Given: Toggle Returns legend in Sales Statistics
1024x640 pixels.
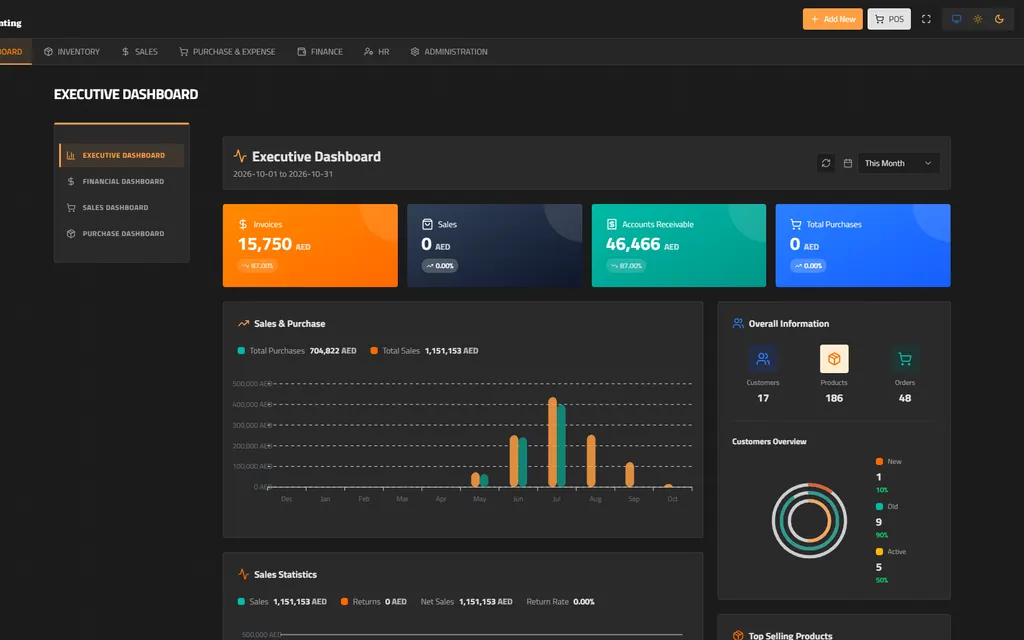Looking at the screenshot, I should click(374, 601).
